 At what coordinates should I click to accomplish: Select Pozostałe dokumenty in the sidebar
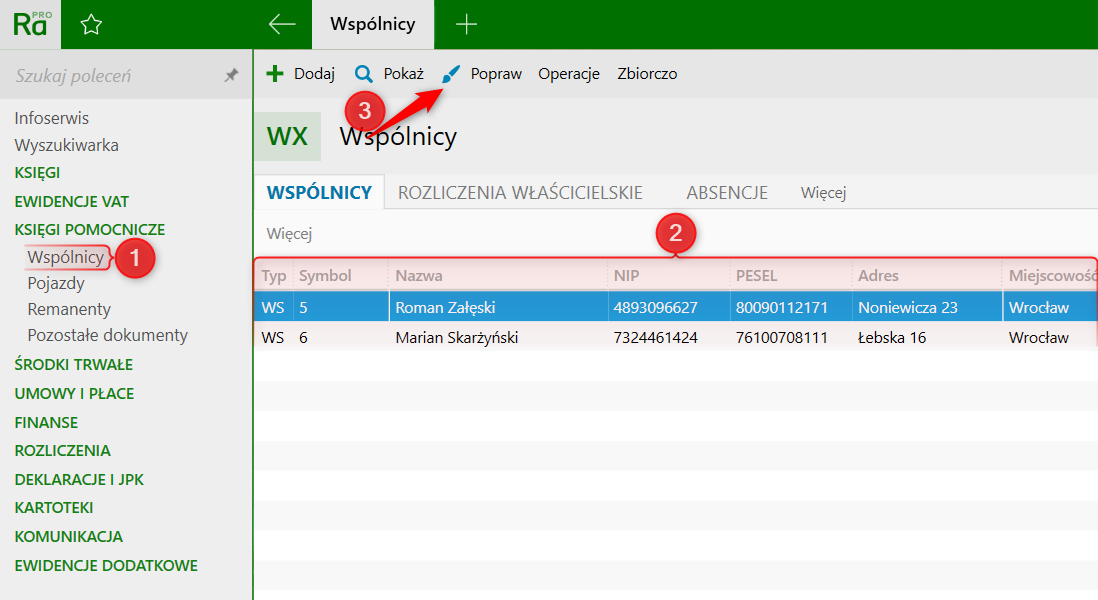[108, 335]
